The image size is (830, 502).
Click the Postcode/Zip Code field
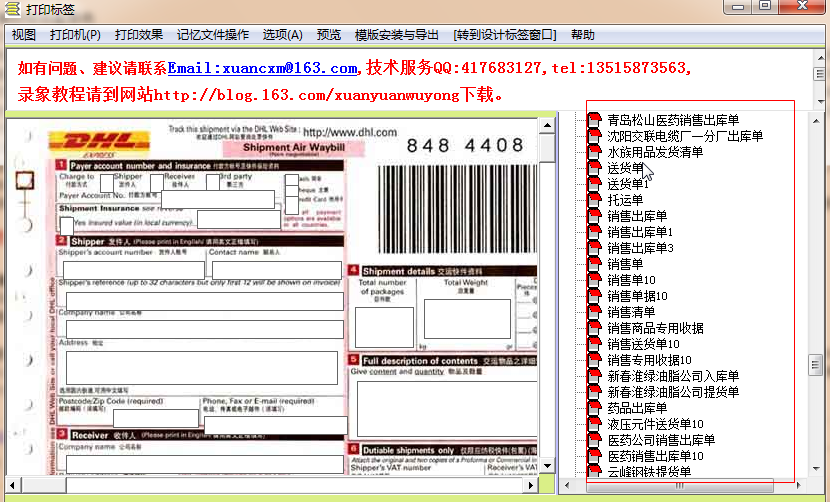click(x=156, y=418)
